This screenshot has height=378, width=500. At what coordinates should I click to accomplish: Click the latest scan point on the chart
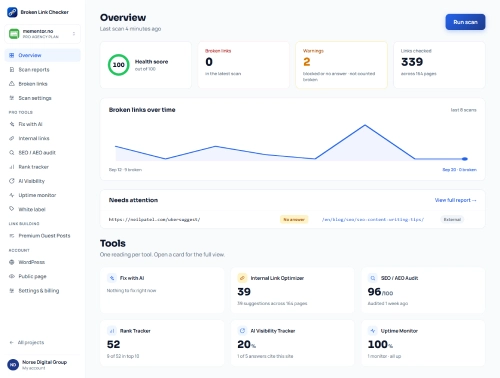[x=465, y=159]
